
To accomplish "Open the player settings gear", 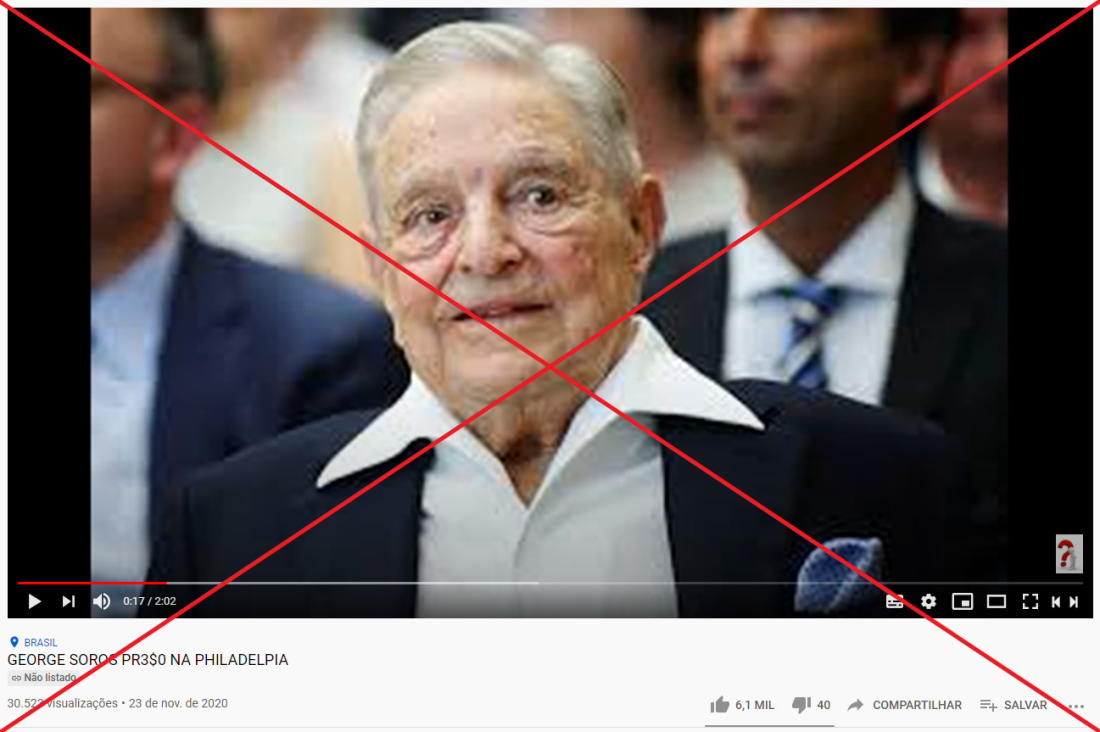I will (928, 601).
